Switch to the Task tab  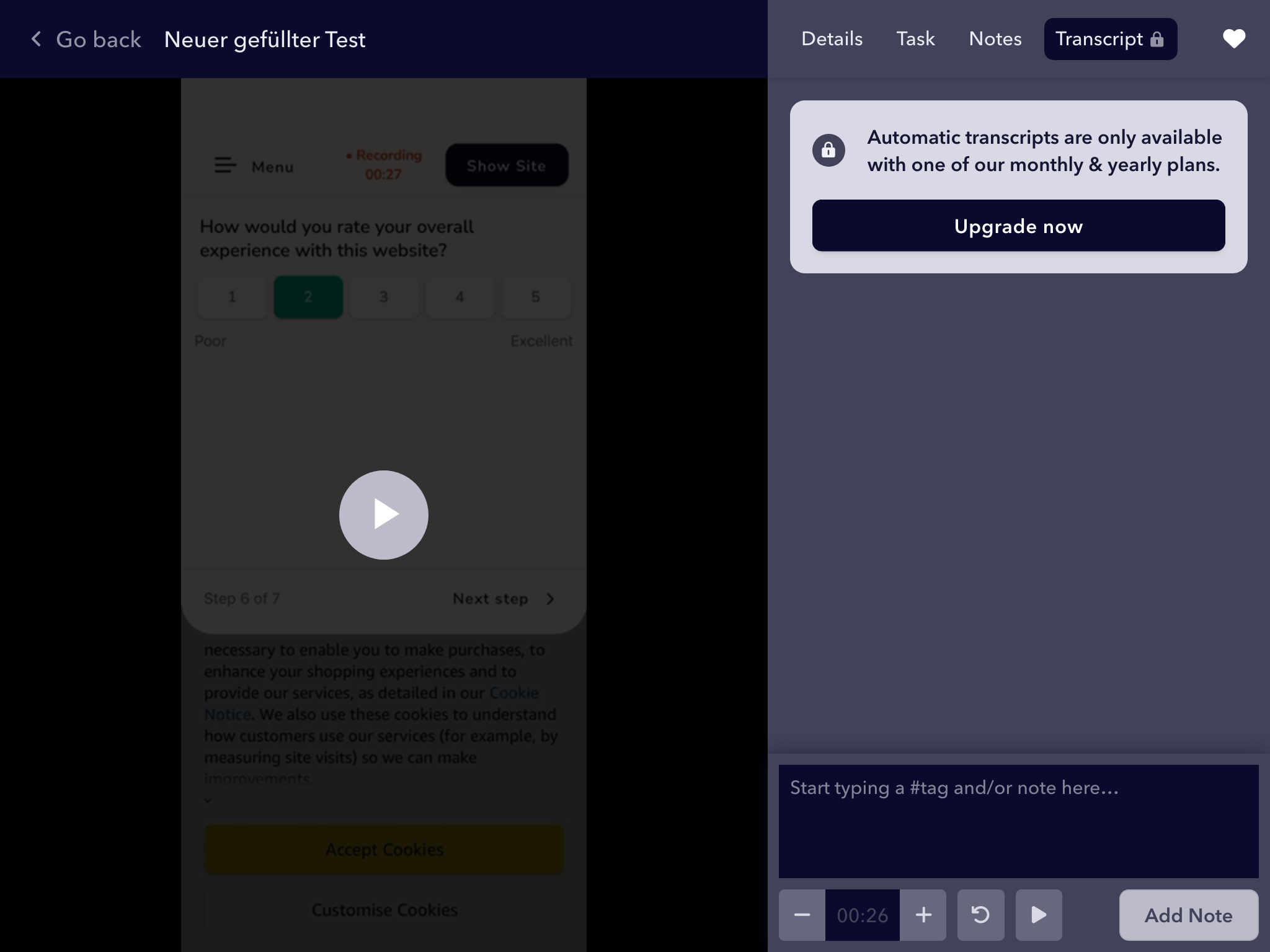915,39
